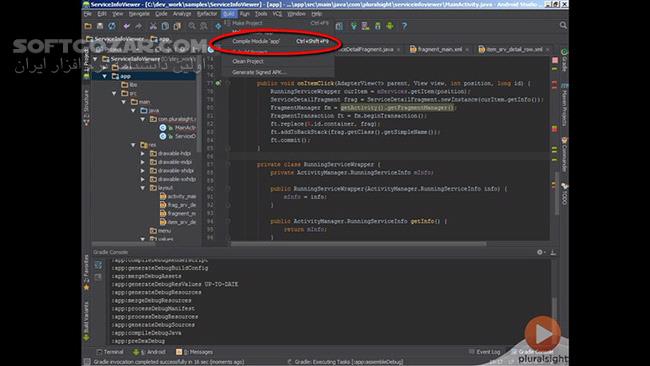Click the Open folder toolbar icon

(x=88, y=26)
